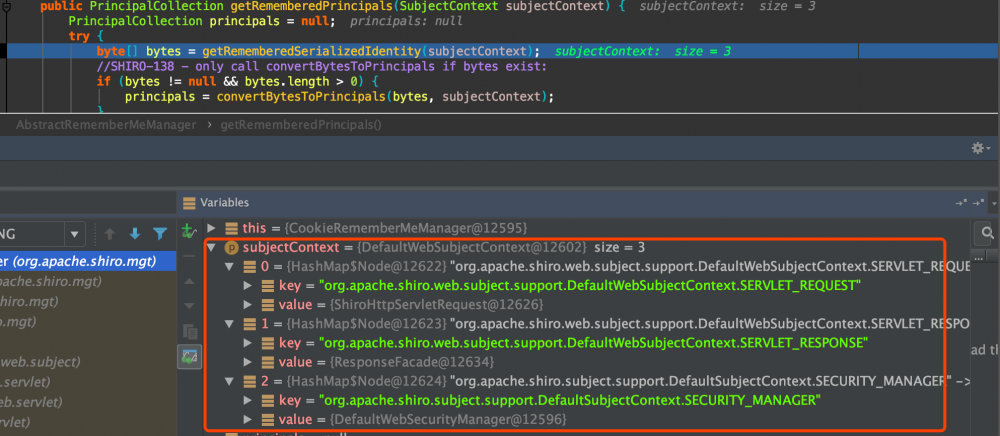Click the ellipsis button under the search icon
Image resolution: width=1000 pixels, height=436 pixels.
coord(979,256)
